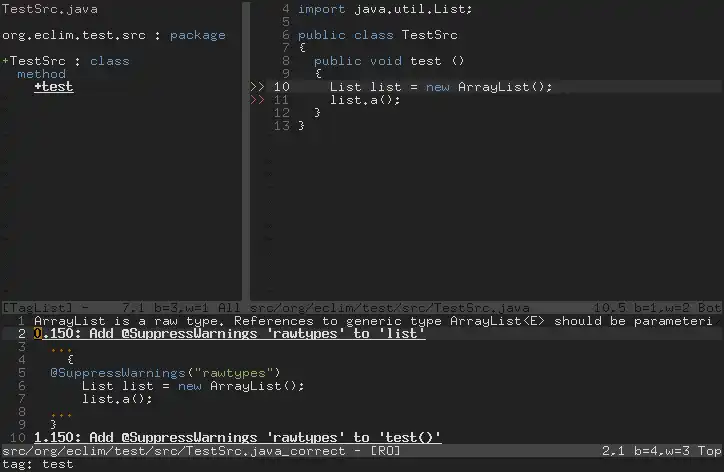Click the 'public class TestSrc' declaration line
This screenshot has width=724, height=472.
[x=378, y=35]
